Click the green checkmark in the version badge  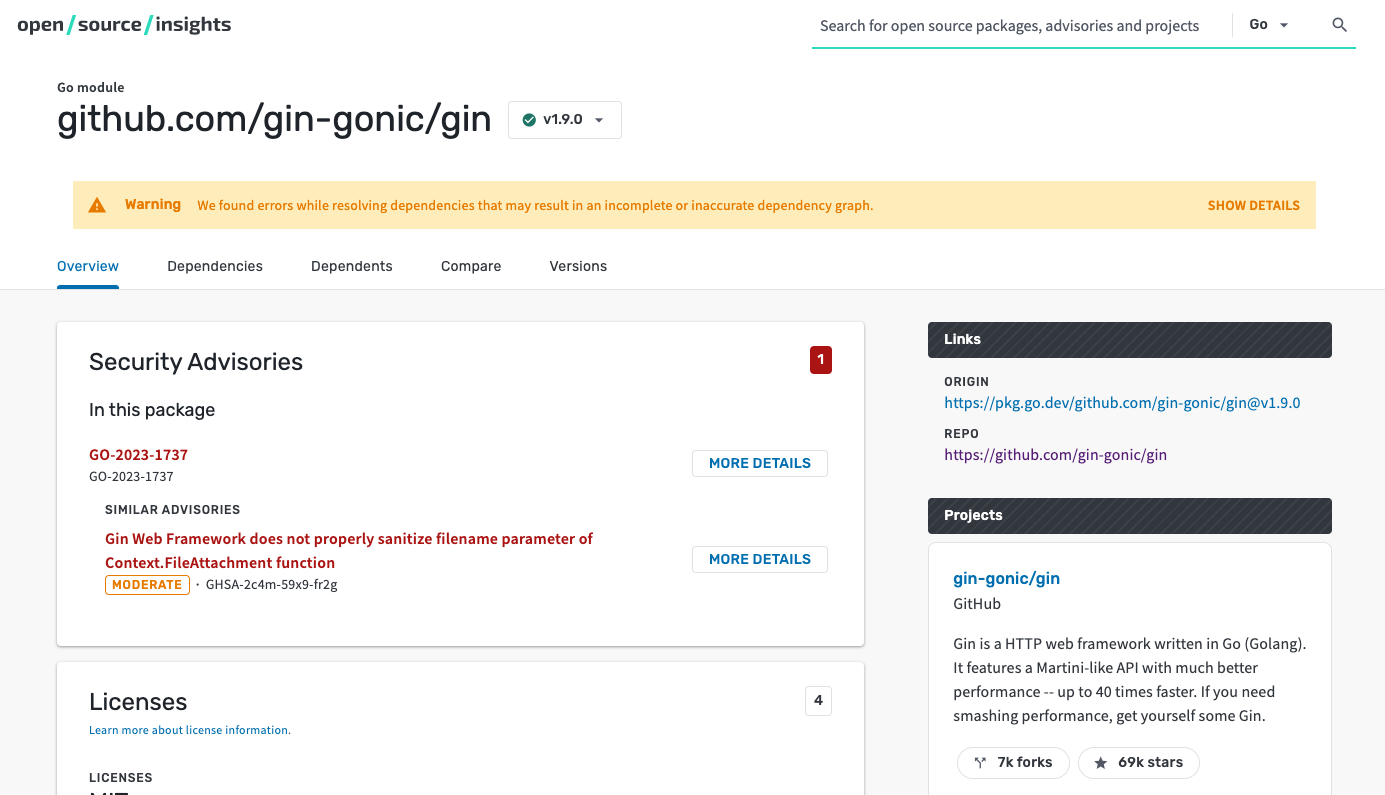click(529, 119)
